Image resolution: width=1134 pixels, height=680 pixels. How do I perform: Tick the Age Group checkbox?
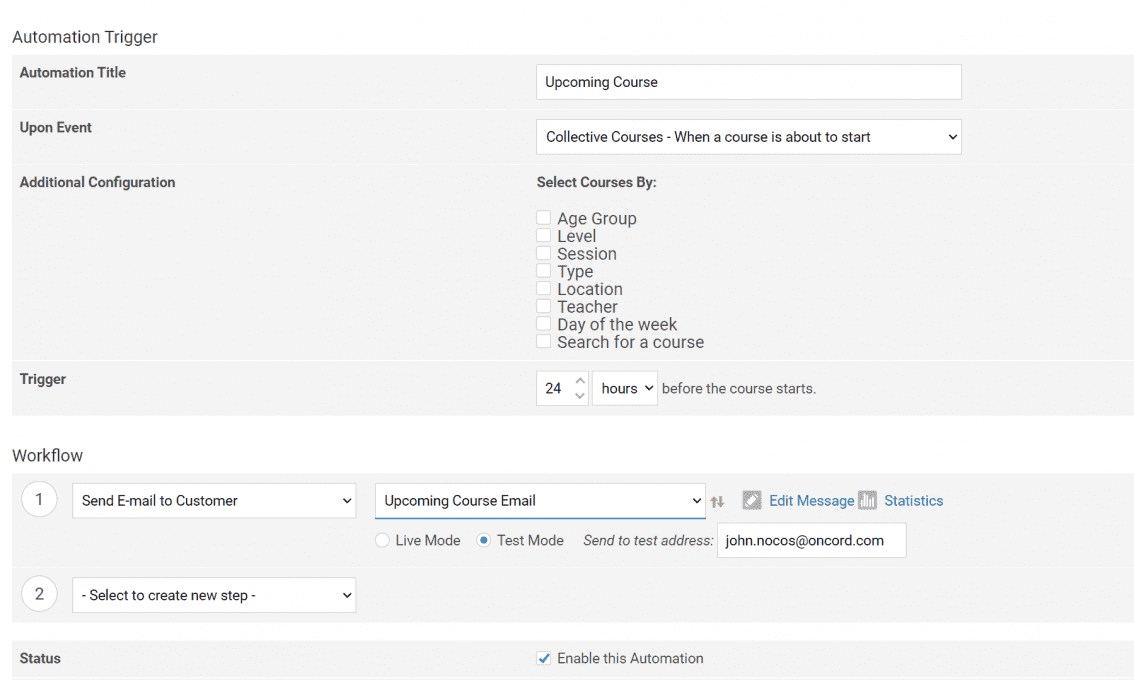click(543, 218)
